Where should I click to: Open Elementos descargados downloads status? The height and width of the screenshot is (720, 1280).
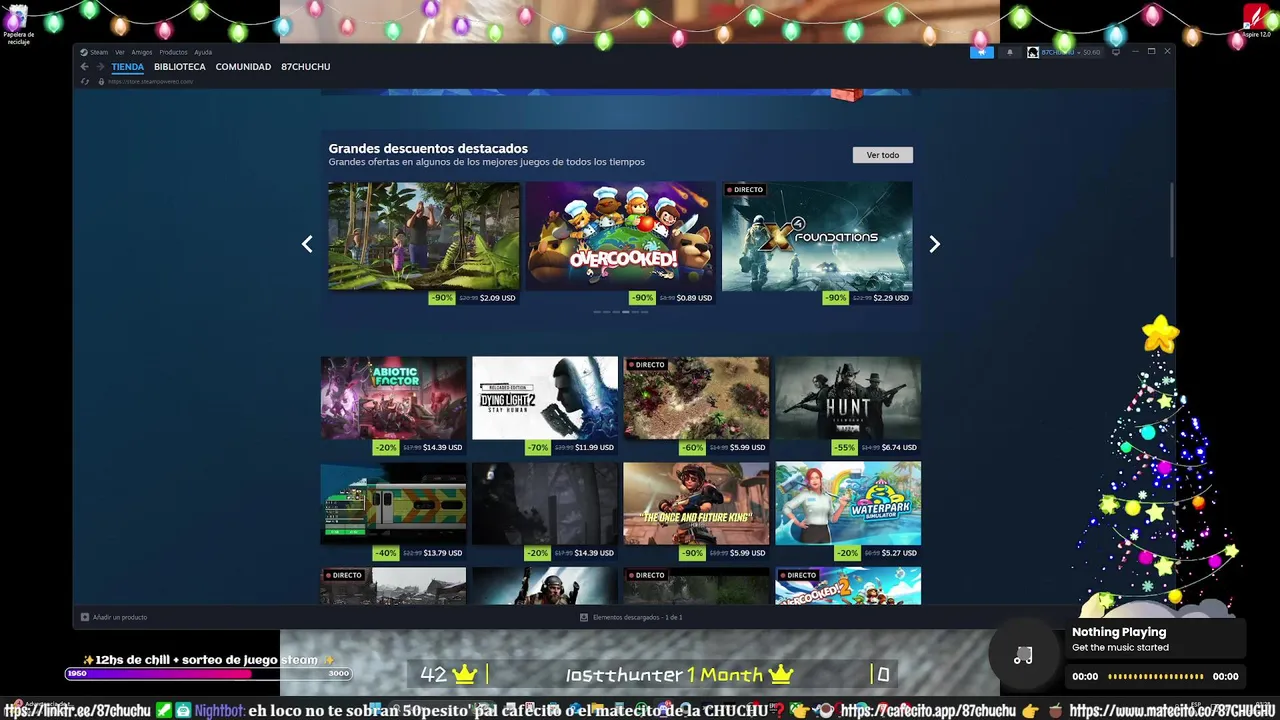coord(637,617)
